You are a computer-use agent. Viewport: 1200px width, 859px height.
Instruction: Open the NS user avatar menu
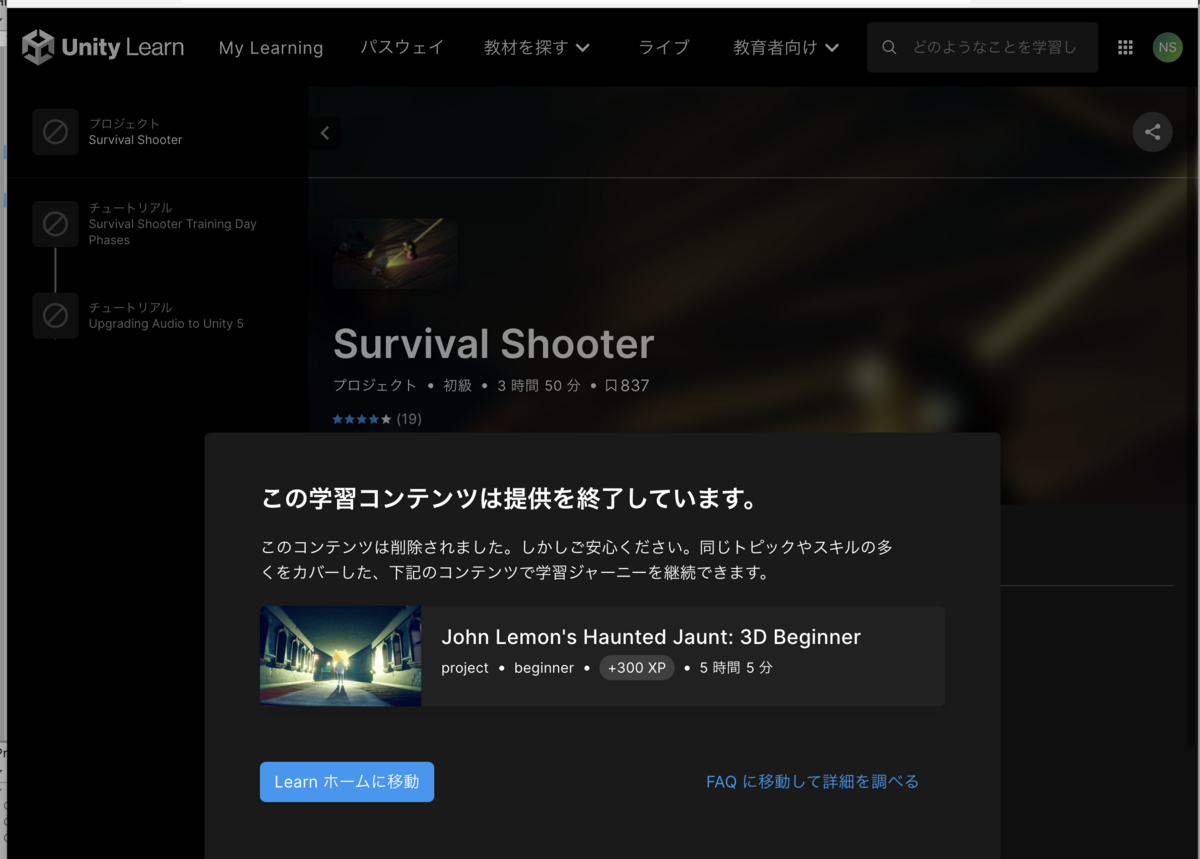click(x=1167, y=47)
